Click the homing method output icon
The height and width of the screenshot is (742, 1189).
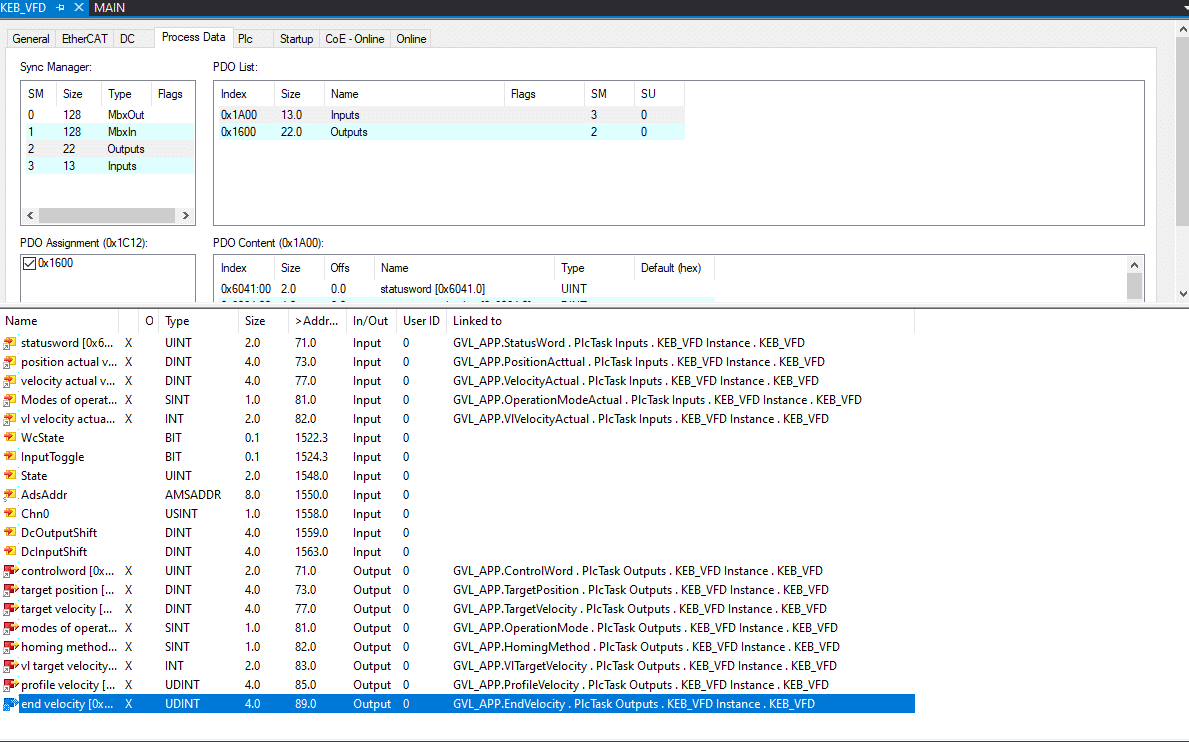click(x=11, y=647)
